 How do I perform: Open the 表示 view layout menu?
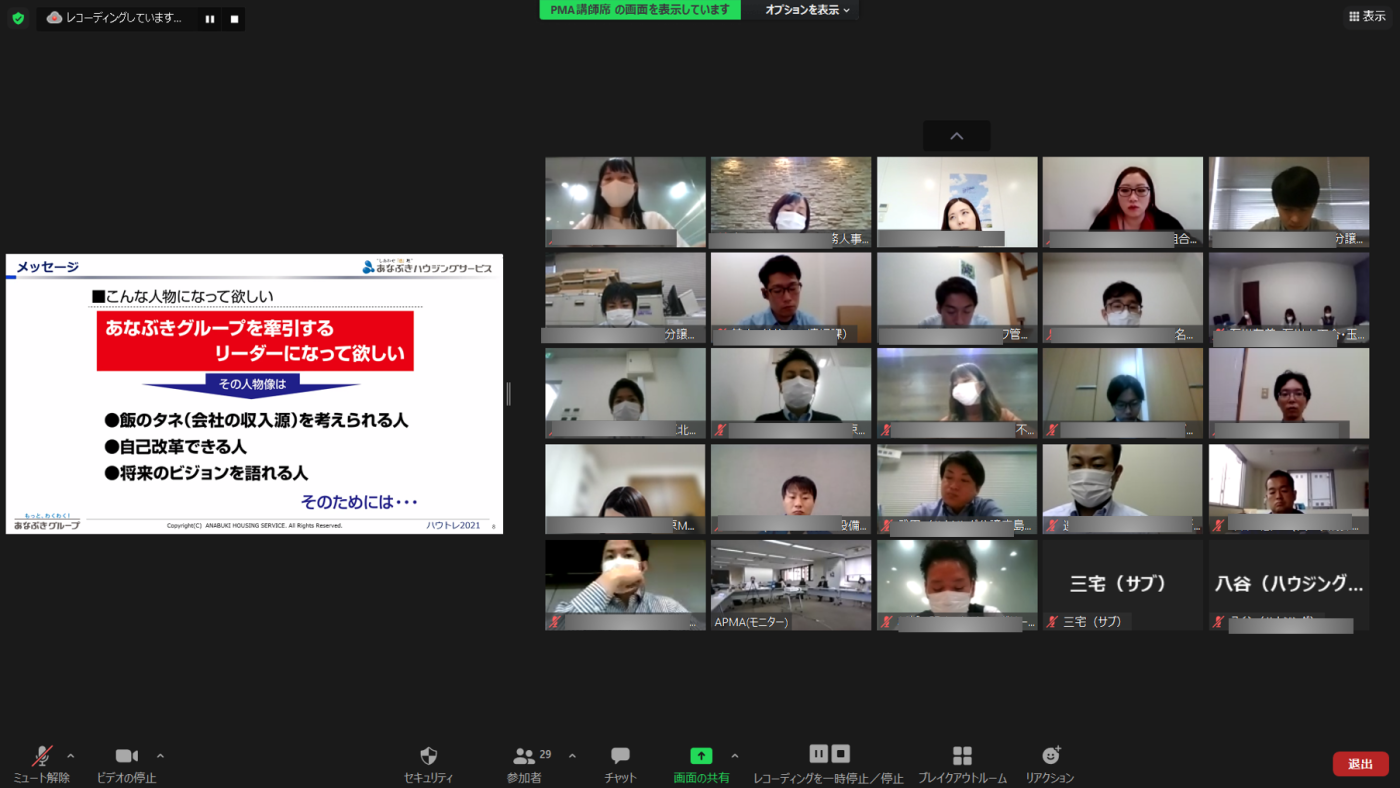pos(1367,16)
